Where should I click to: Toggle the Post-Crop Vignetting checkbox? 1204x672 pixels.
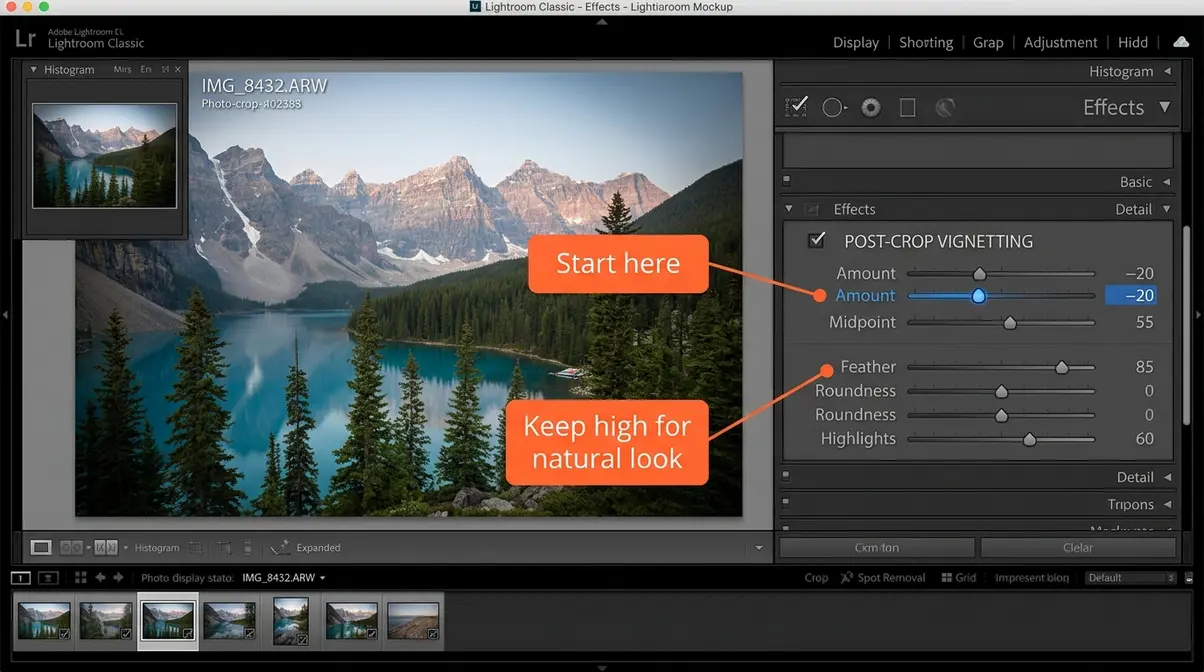click(x=819, y=240)
